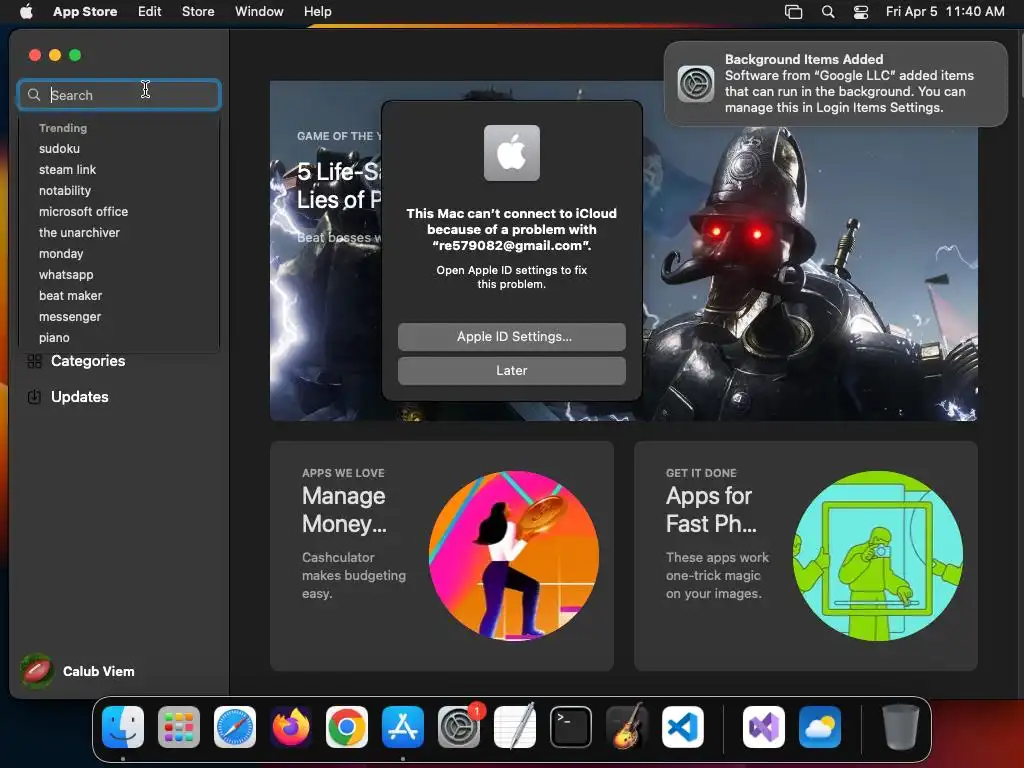Click the yellow minimize window button
The height and width of the screenshot is (768, 1024).
[55, 55]
